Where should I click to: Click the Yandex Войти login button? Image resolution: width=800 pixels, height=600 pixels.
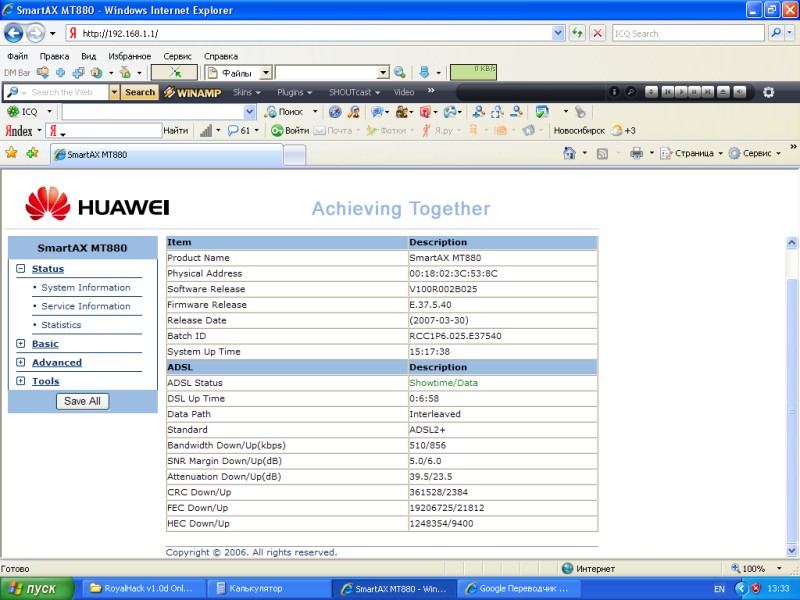290,131
